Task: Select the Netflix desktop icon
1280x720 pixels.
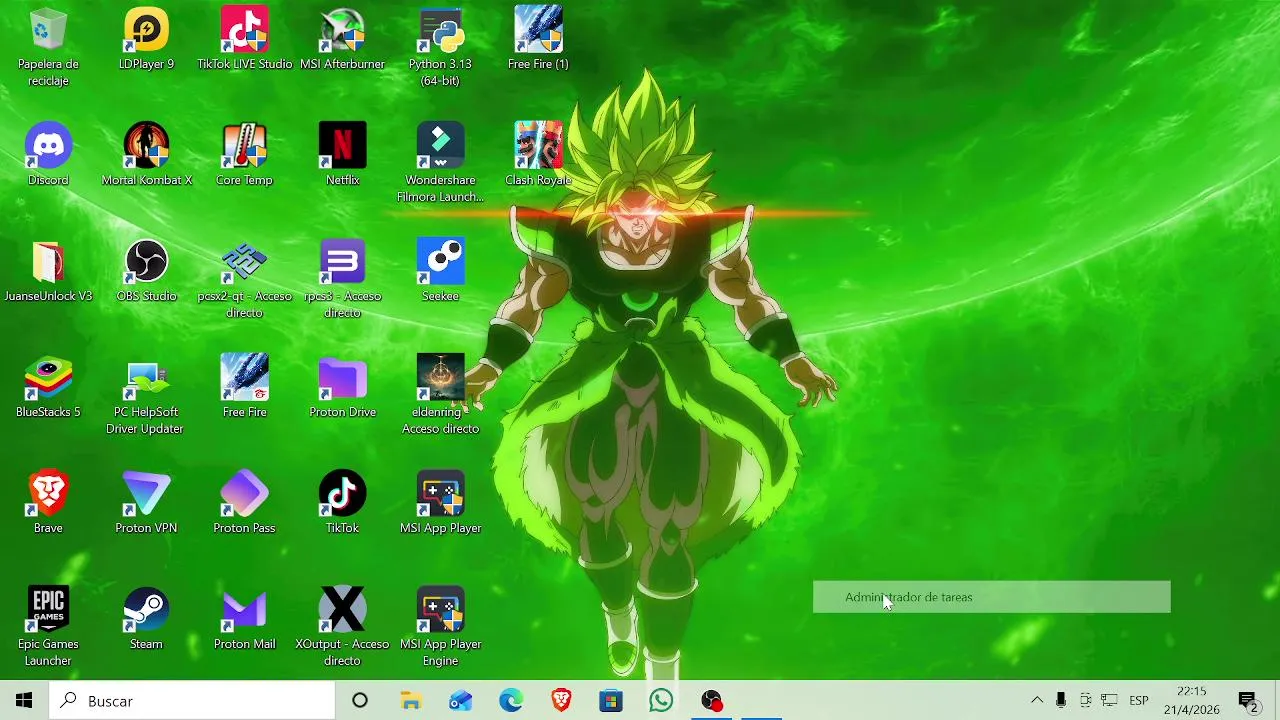Action: tap(342, 155)
